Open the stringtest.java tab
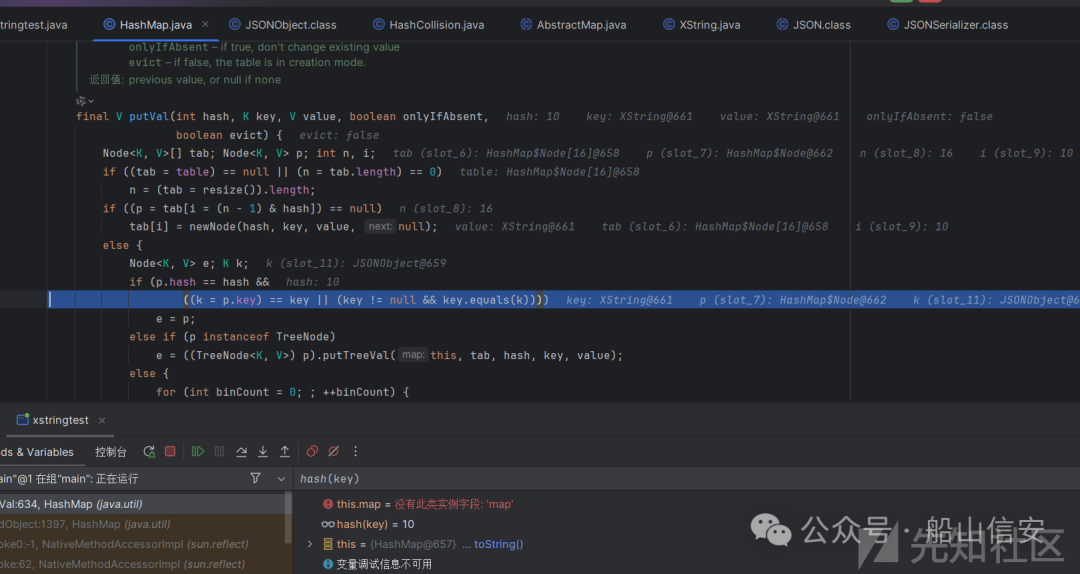 click(x=34, y=25)
